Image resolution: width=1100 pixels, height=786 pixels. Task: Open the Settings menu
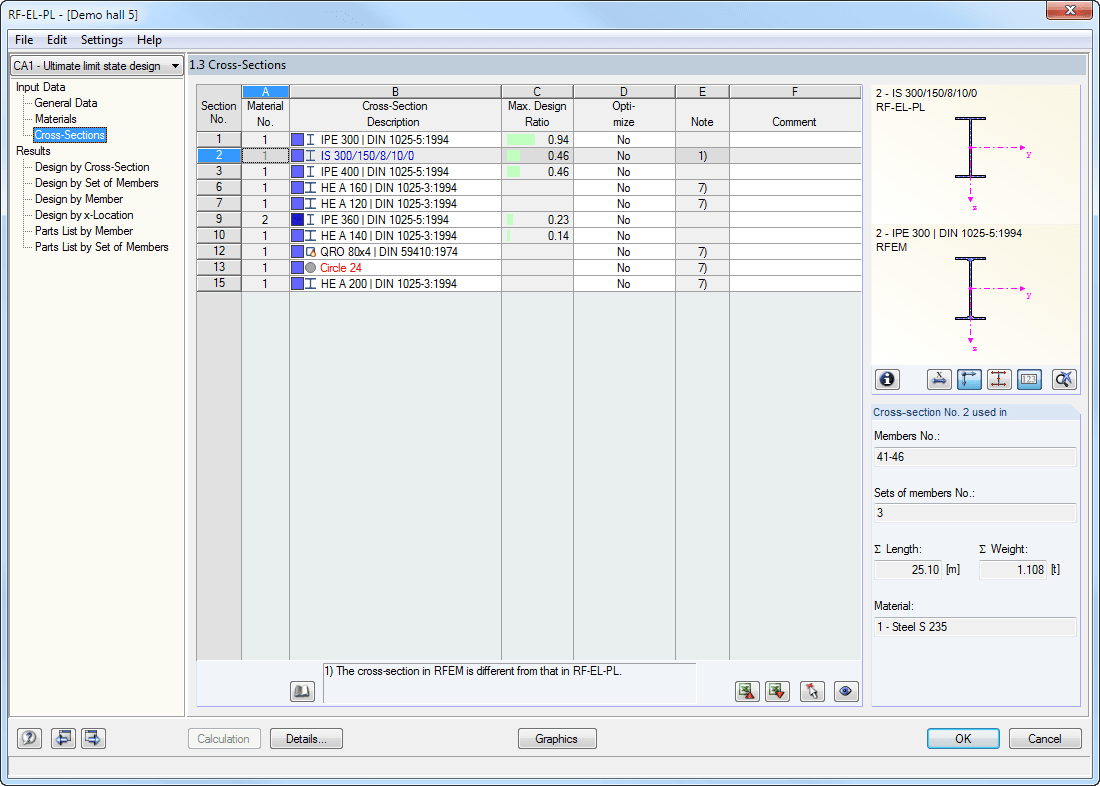(102, 40)
